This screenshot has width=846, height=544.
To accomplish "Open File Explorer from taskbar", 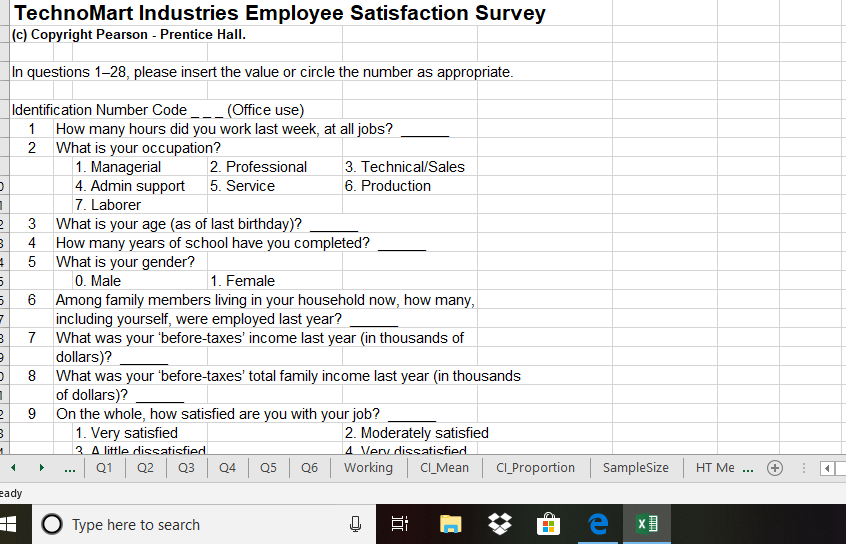I will (451, 524).
